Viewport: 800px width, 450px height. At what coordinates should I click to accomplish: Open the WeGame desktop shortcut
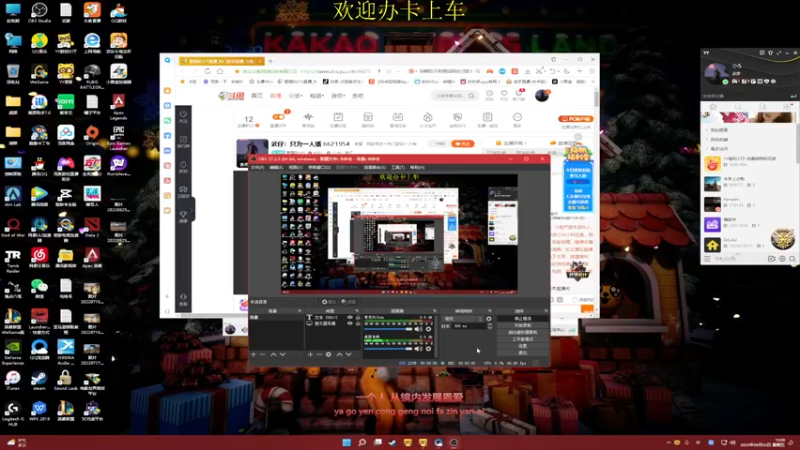pyautogui.click(x=39, y=74)
